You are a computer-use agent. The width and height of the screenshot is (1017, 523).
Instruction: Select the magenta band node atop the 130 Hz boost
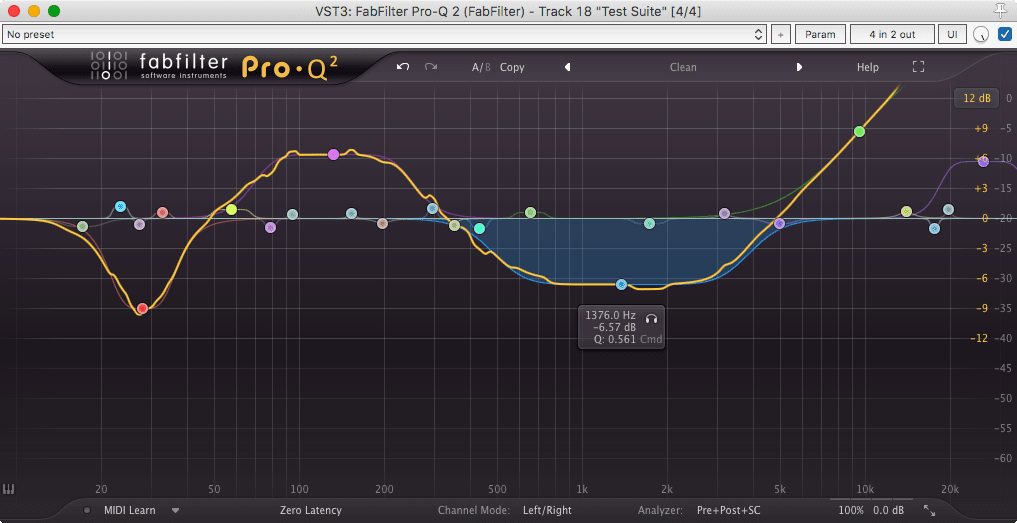[333, 154]
